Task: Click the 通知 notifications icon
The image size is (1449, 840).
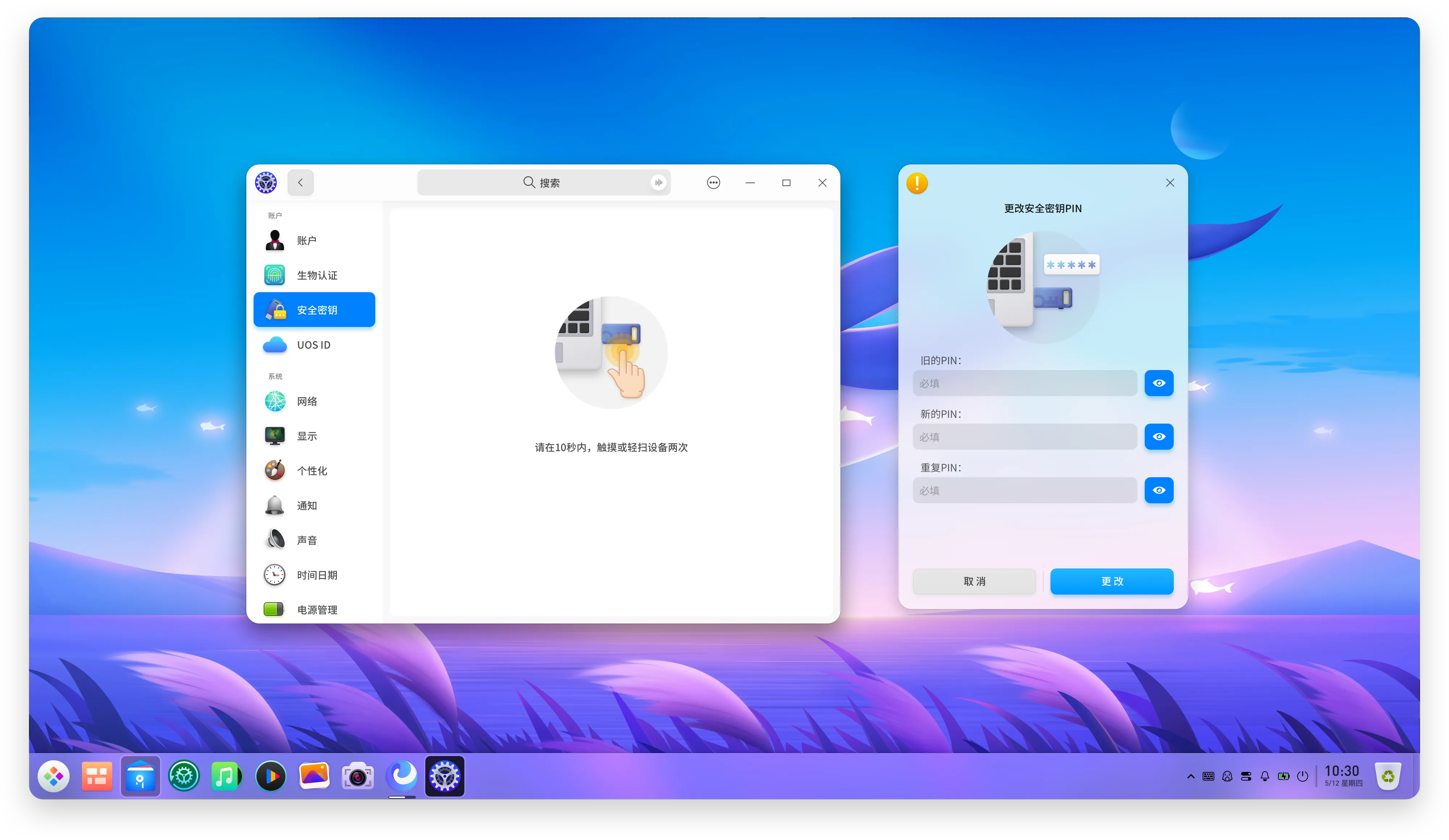Action: 275,505
